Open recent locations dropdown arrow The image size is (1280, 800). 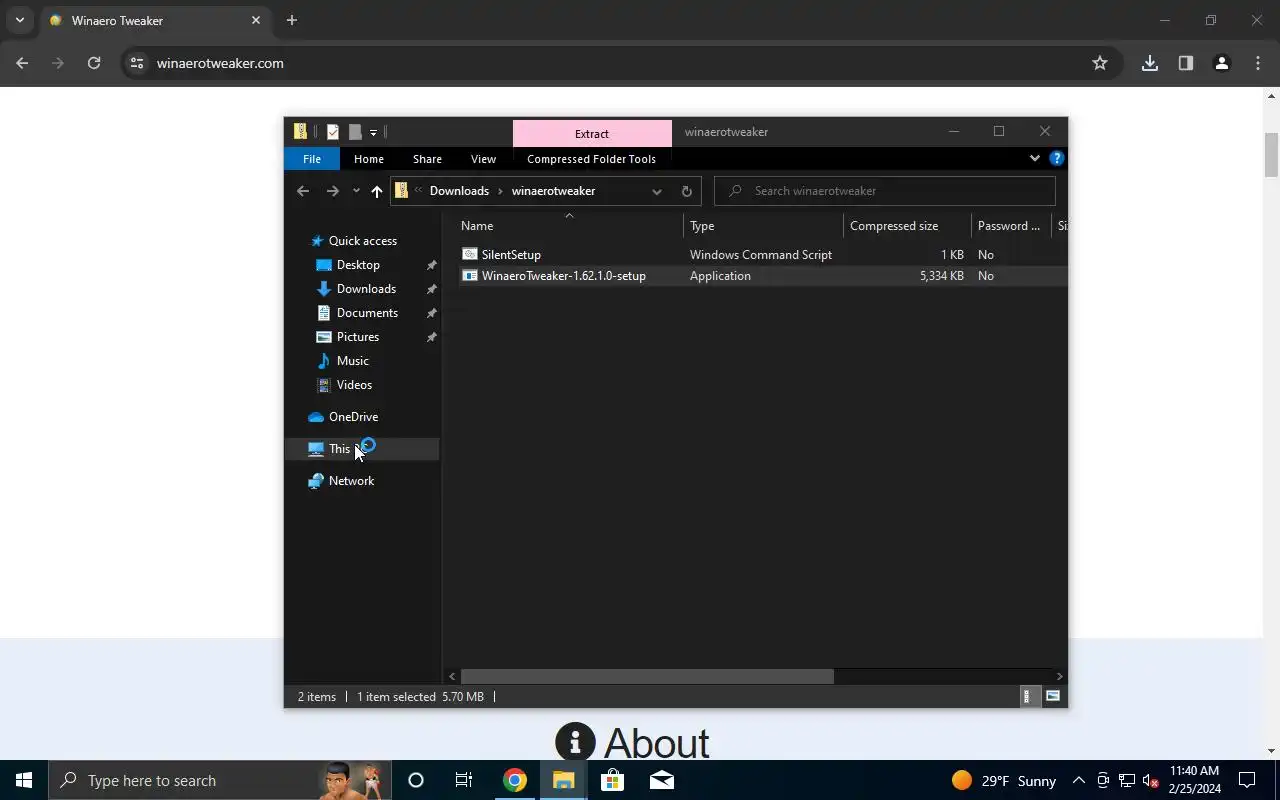(x=356, y=191)
